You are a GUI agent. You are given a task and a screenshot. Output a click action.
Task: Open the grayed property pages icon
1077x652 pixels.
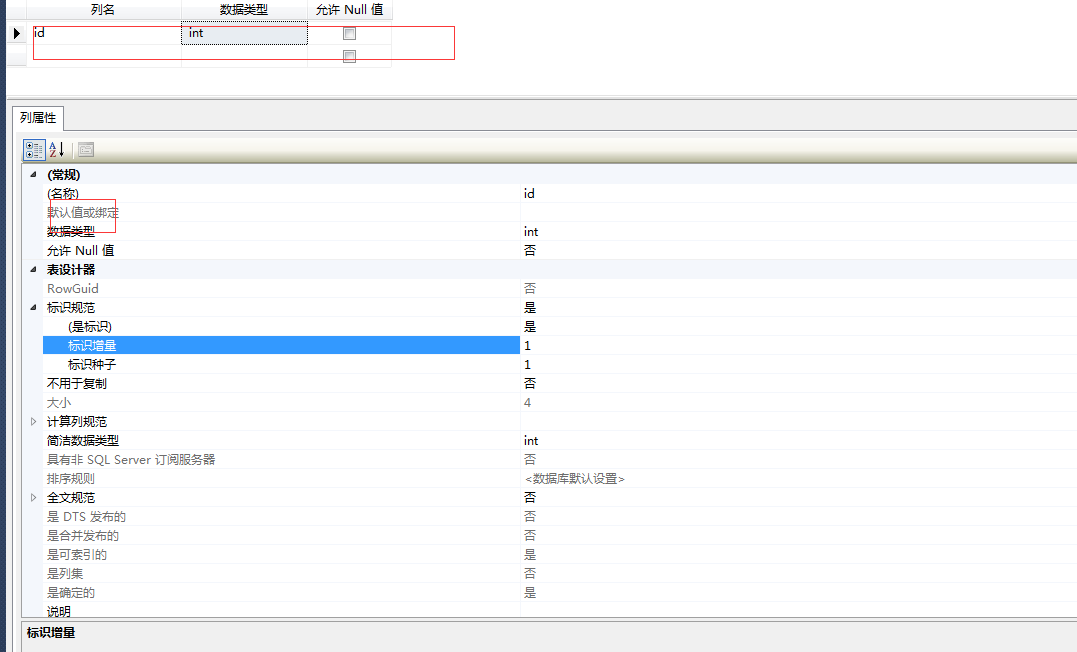[x=86, y=150]
